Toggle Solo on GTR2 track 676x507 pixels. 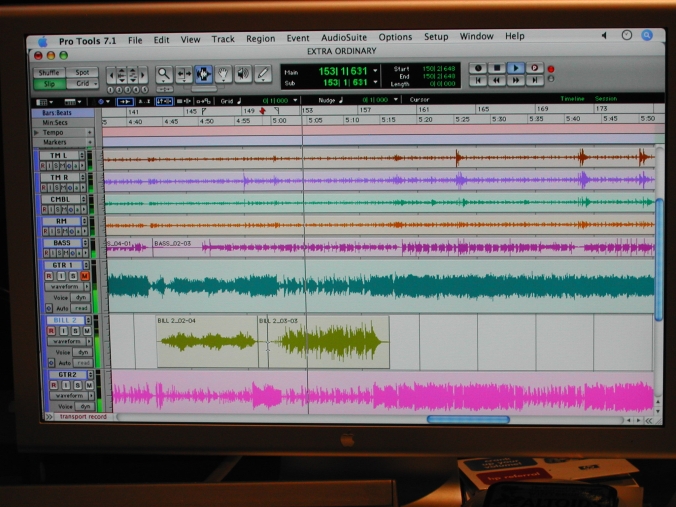[78, 385]
